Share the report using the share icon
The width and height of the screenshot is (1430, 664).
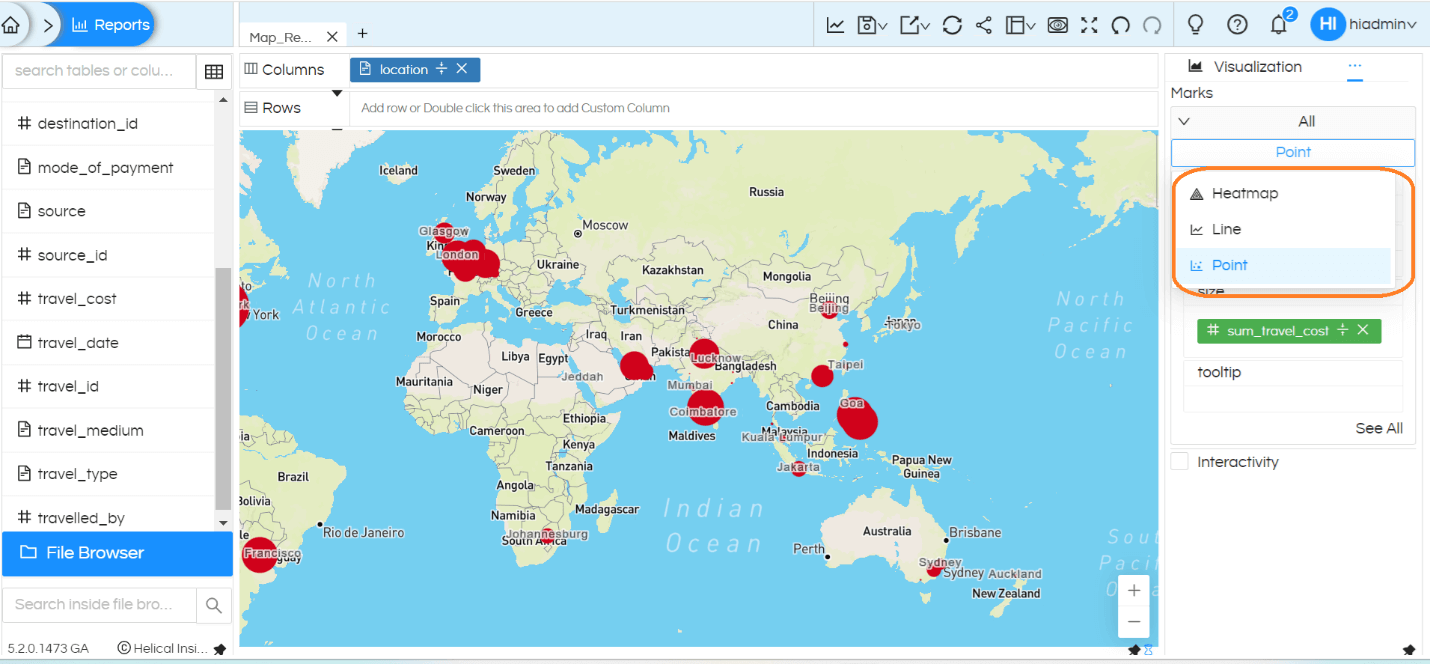point(984,25)
